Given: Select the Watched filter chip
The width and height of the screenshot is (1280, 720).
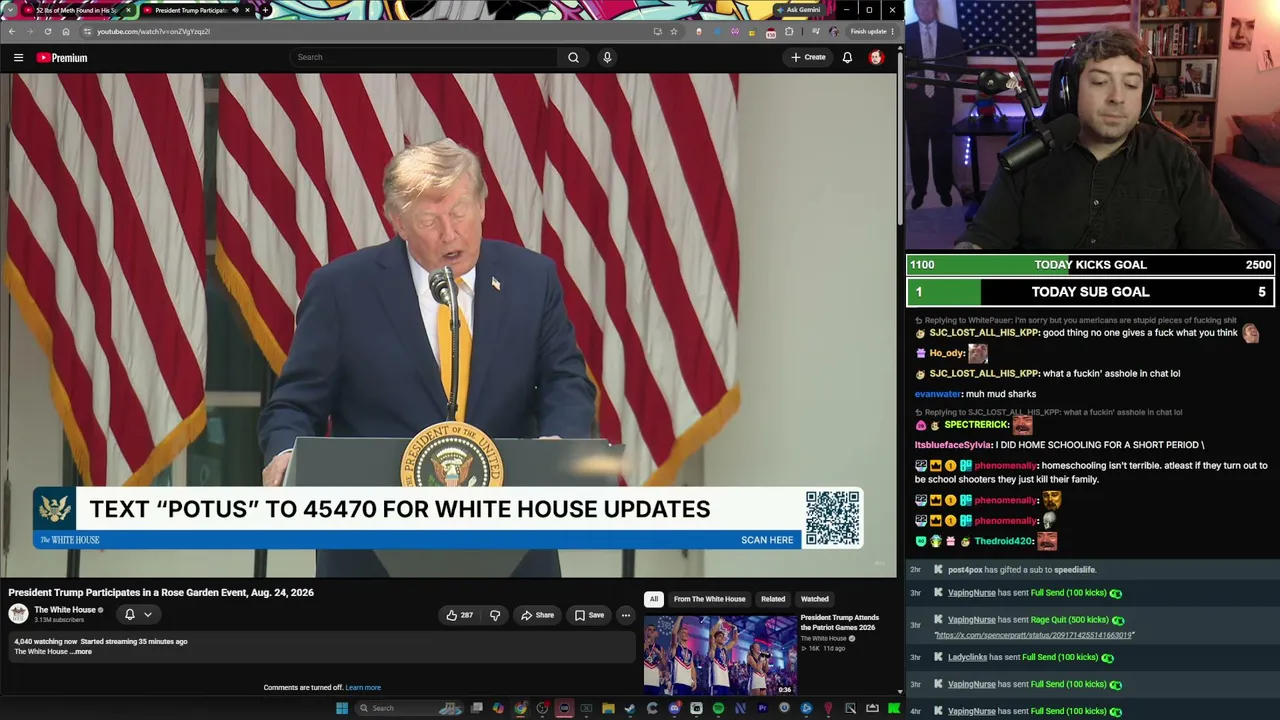Looking at the screenshot, I should pyautogui.click(x=814, y=599).
